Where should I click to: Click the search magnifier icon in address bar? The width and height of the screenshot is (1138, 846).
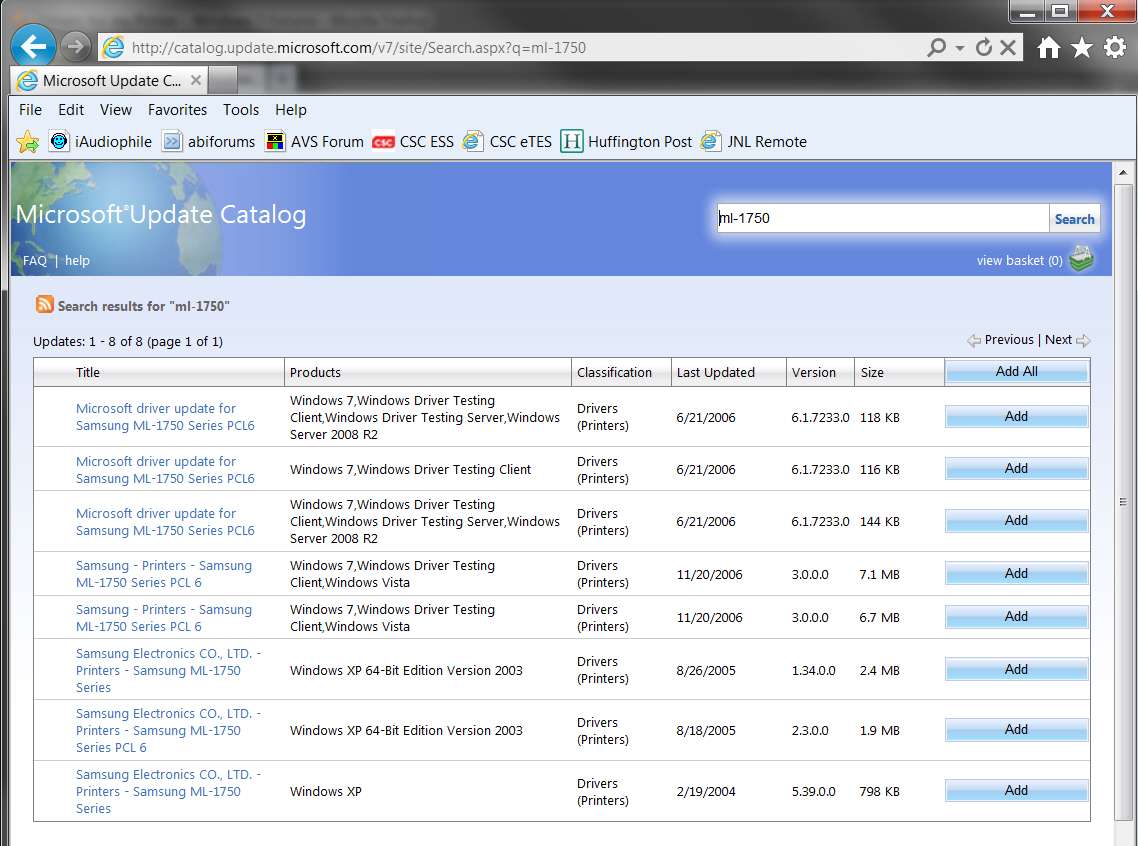[x=936, y=48]
